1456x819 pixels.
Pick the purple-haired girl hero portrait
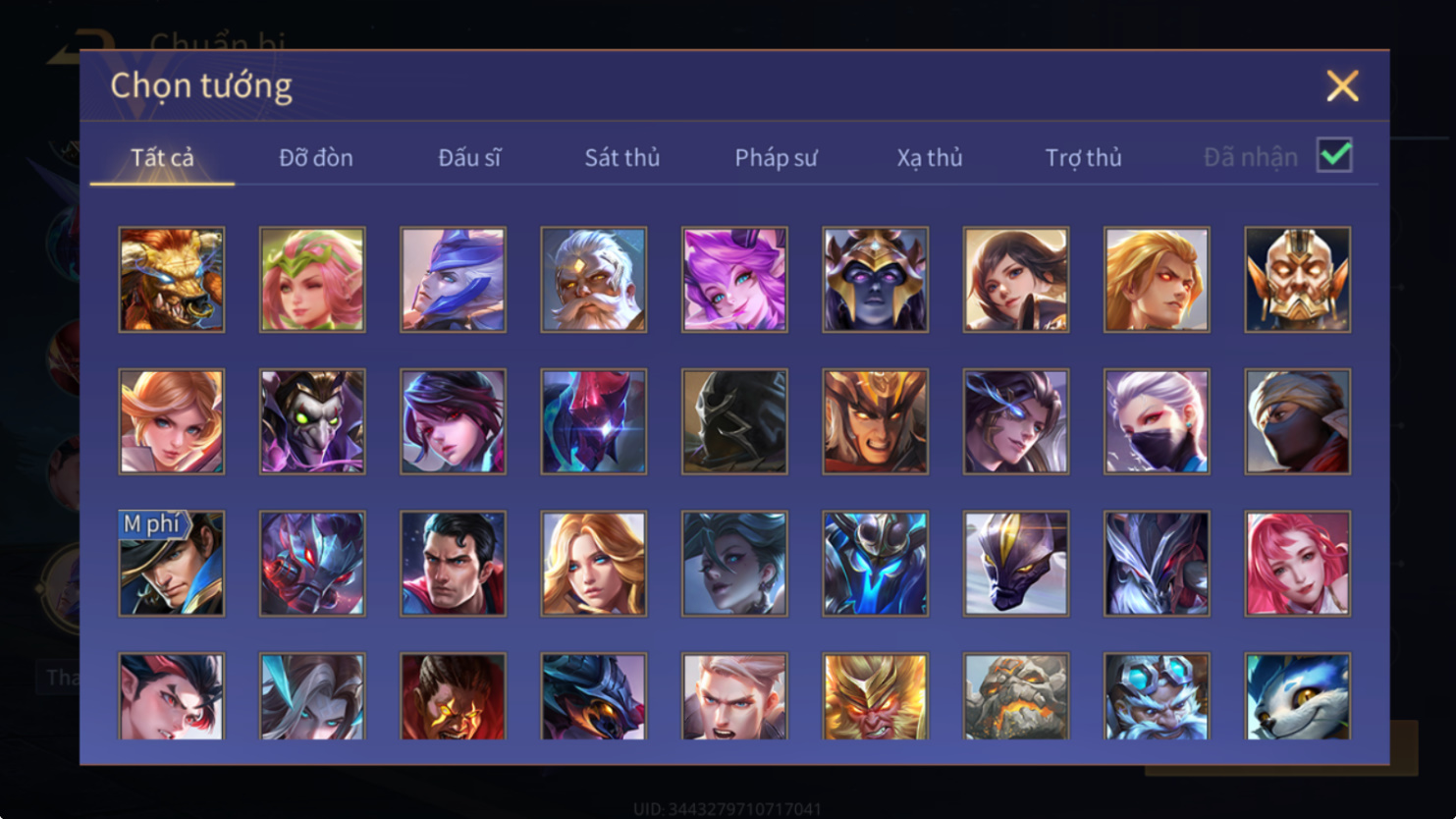pos(734,280)
